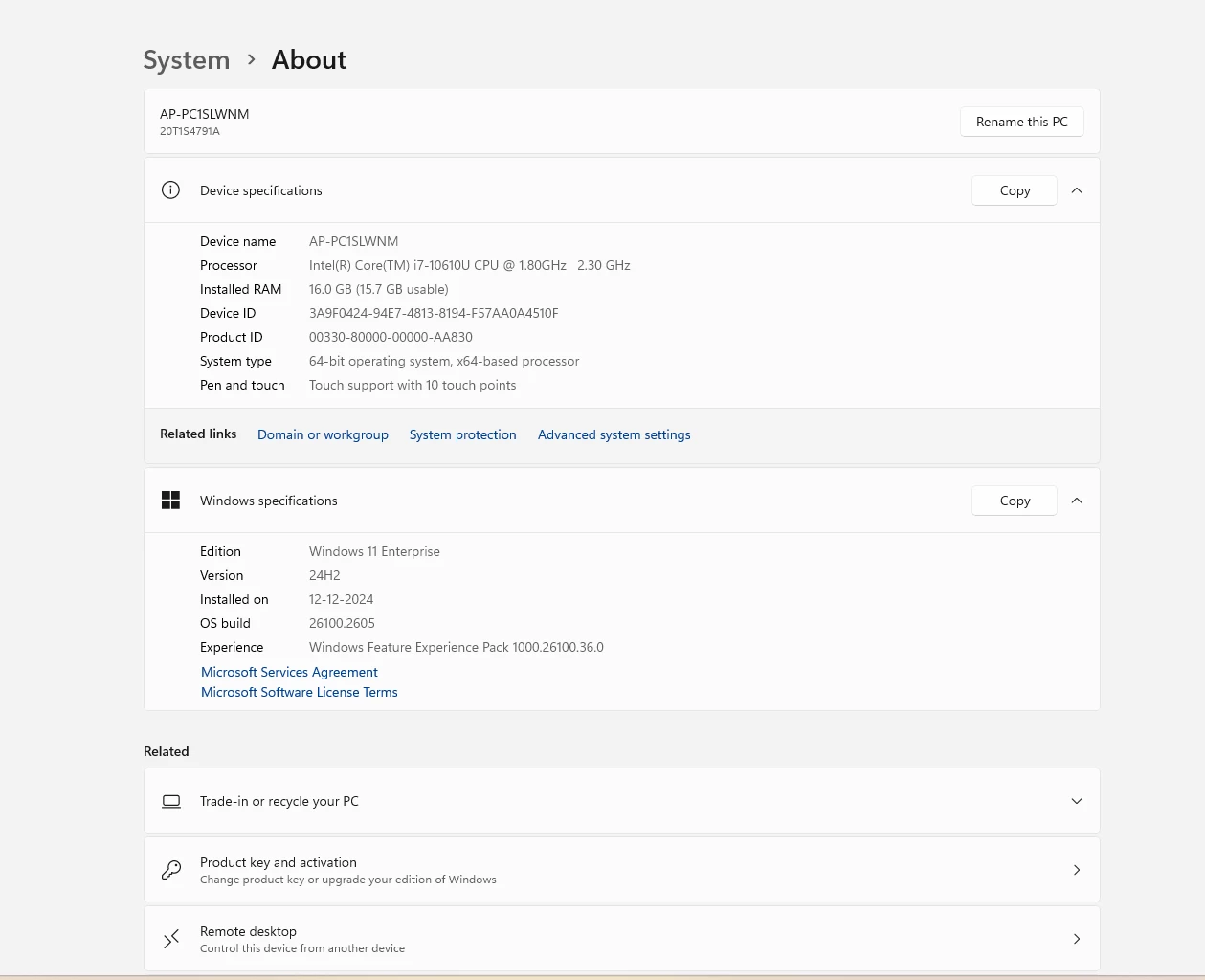Click model number 20T1S4791A under PC name
Viewport: 1205px width, 980px height.
click(x=190, y=131)
